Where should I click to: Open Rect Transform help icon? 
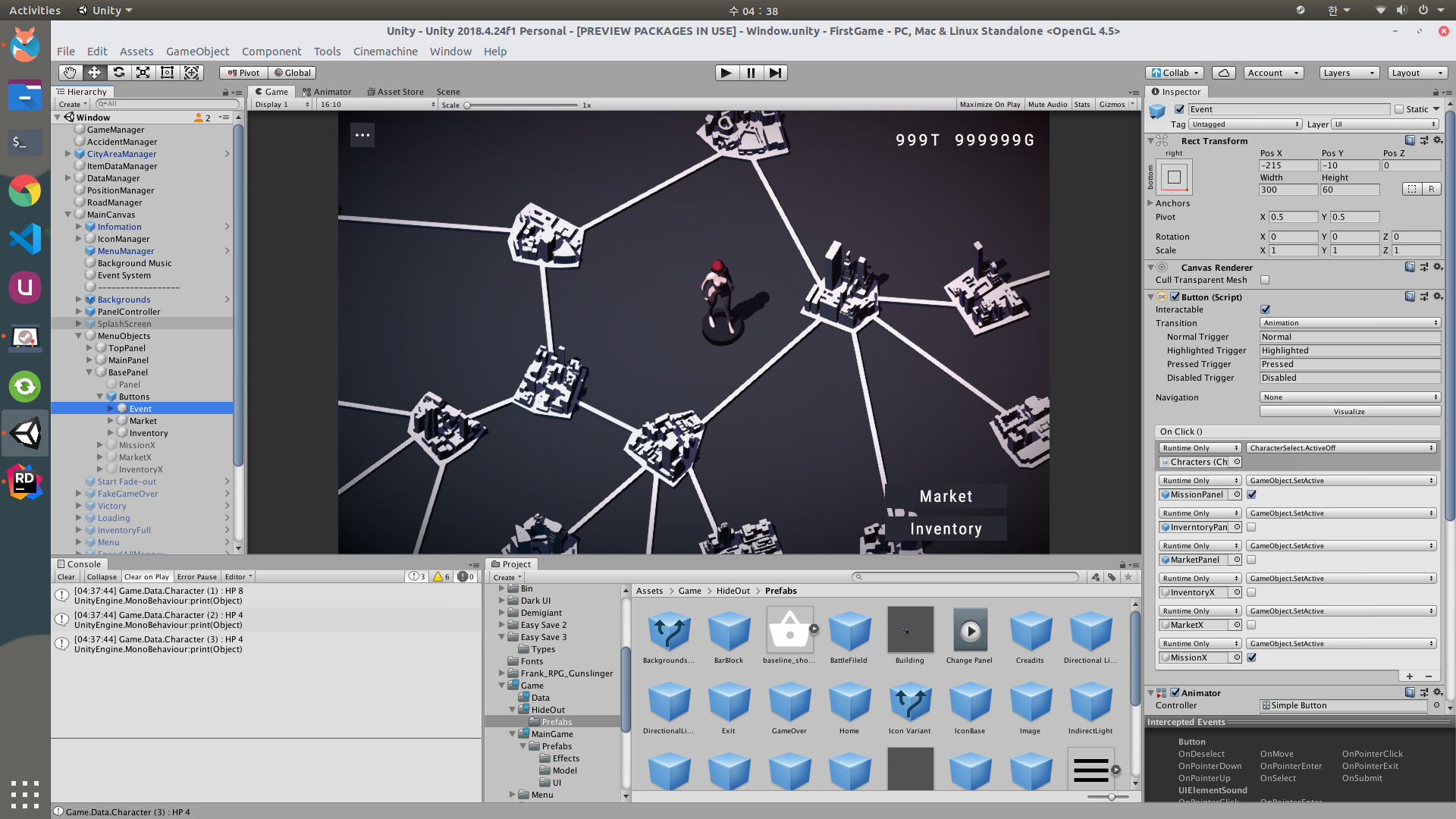point(1410,140)
